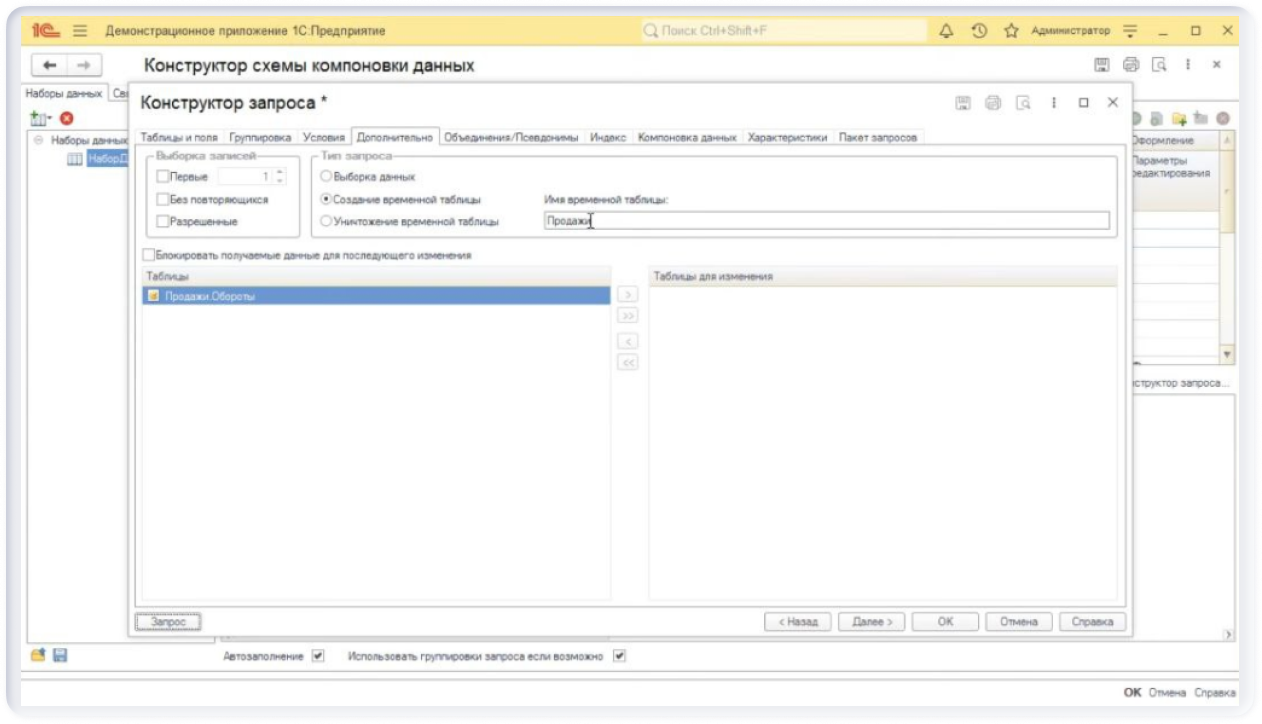1262x724 pixels.
Task: Check Блокировать получаемые данные для последующего изменения
Action: [150, 255]
